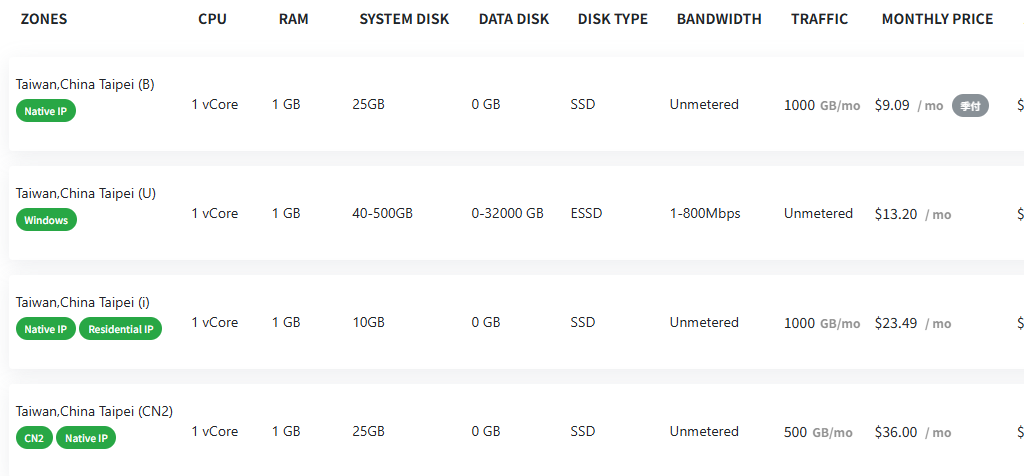Select the ZONES column header
Screen dimensions: 1024x476
(x=44, y=19)
